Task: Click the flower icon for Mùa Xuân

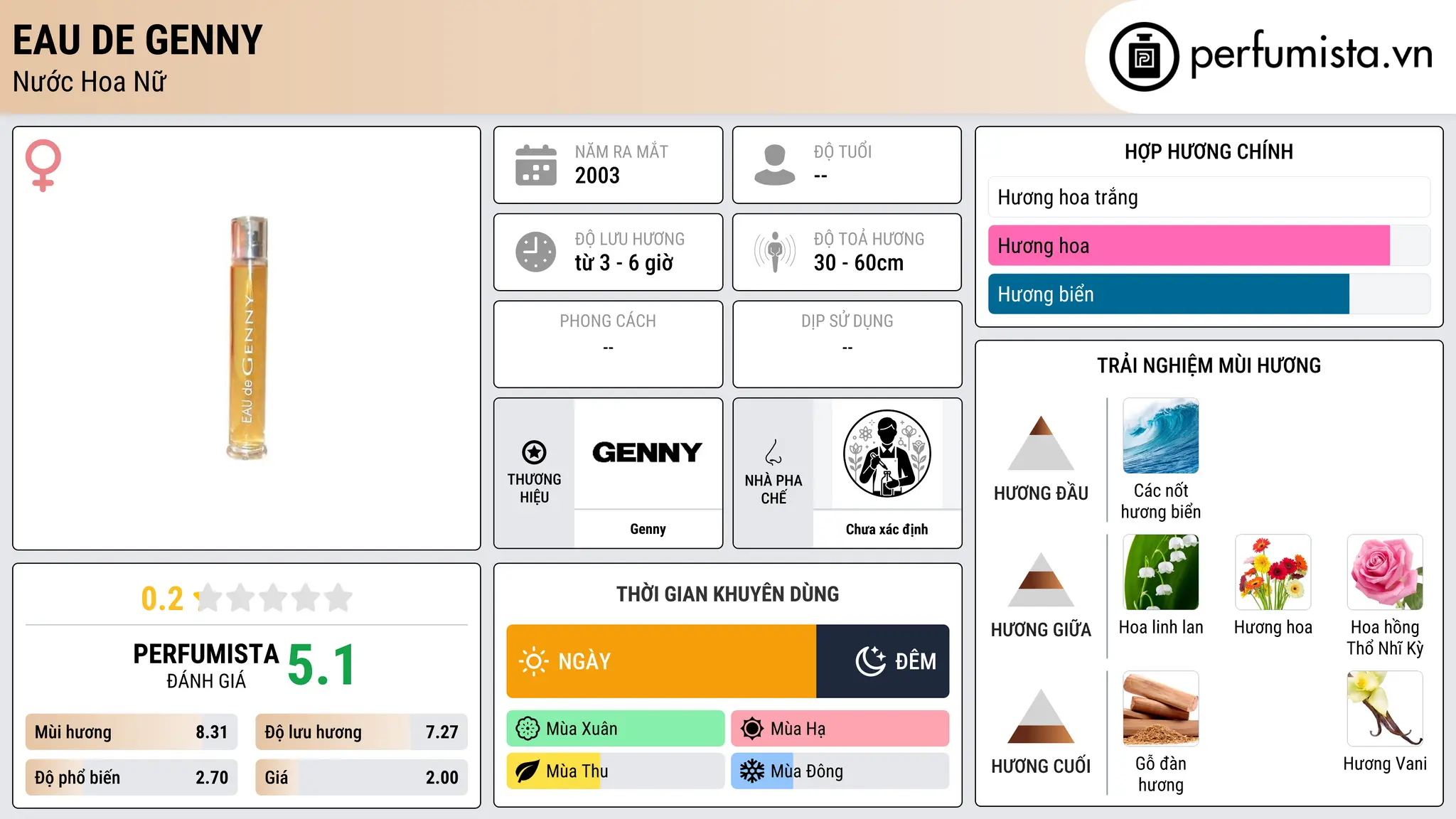Action: point(528,729)
